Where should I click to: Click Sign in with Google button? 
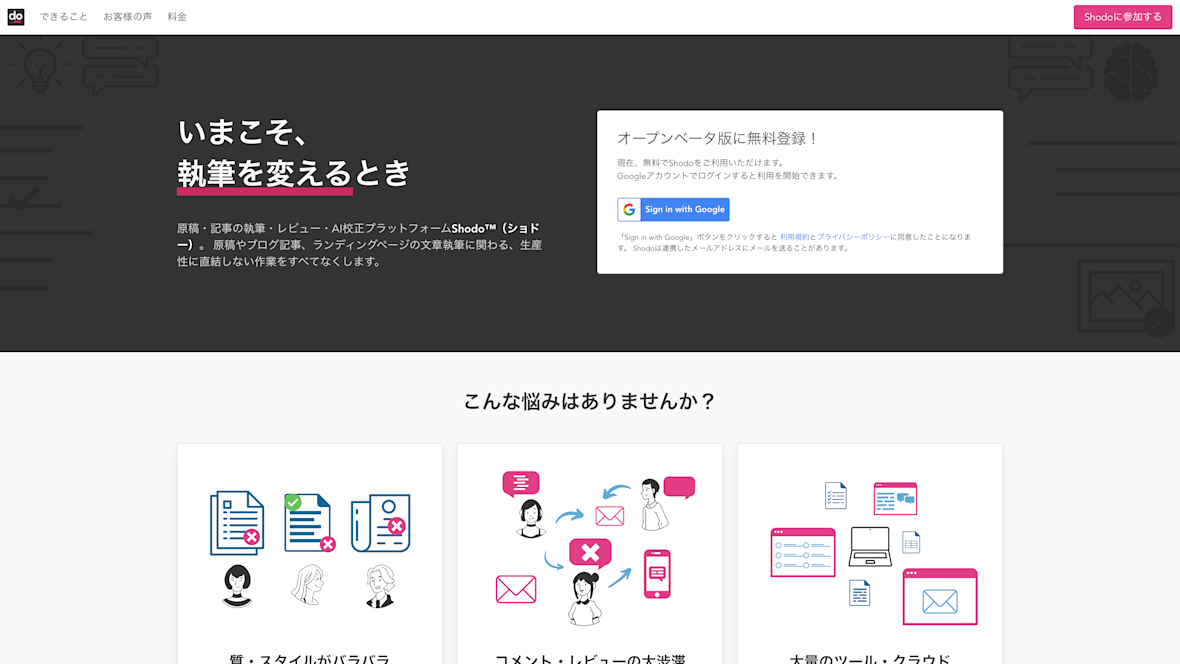[674, 209]
